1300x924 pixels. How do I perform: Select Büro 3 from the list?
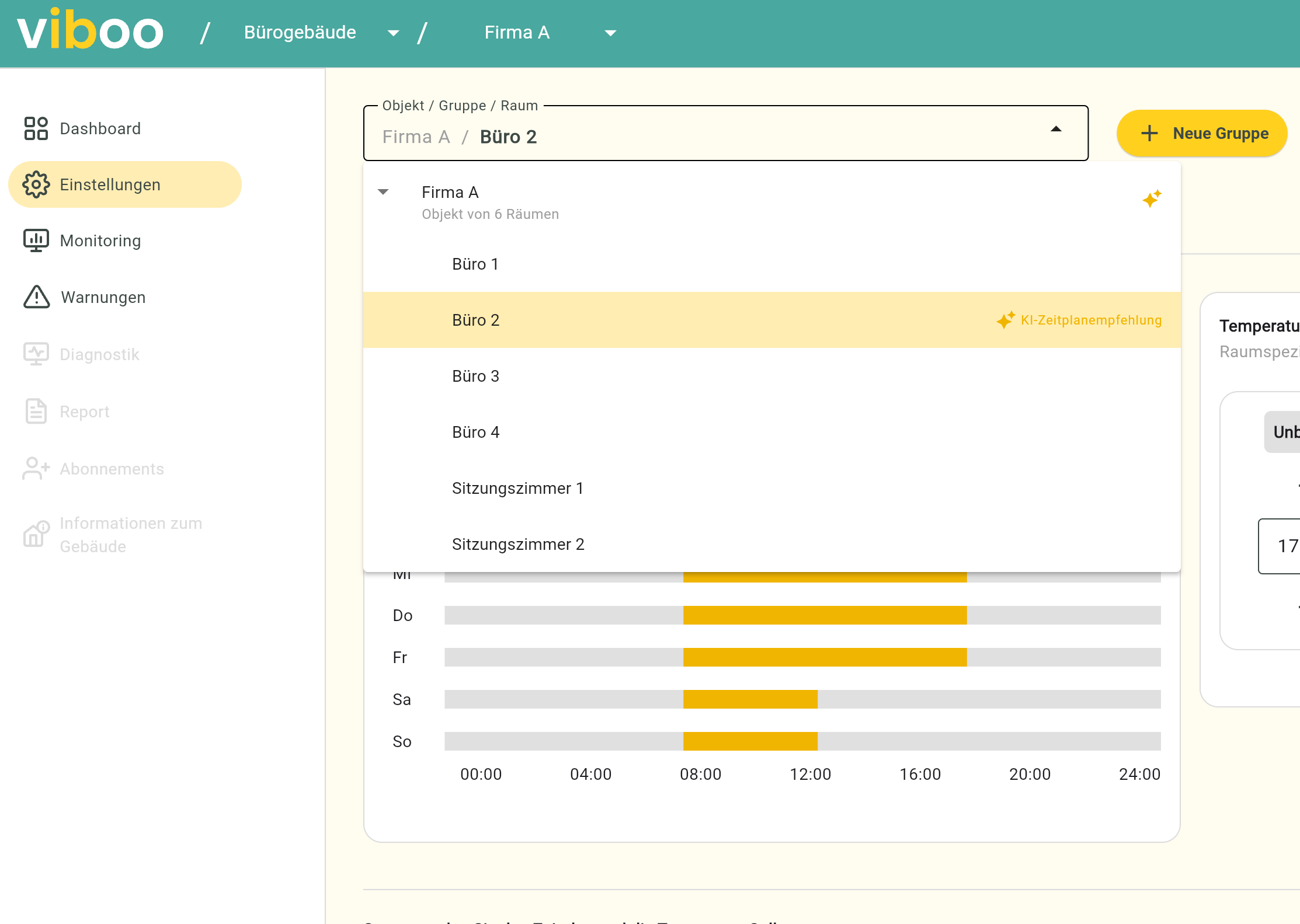[x=475, y=376]
